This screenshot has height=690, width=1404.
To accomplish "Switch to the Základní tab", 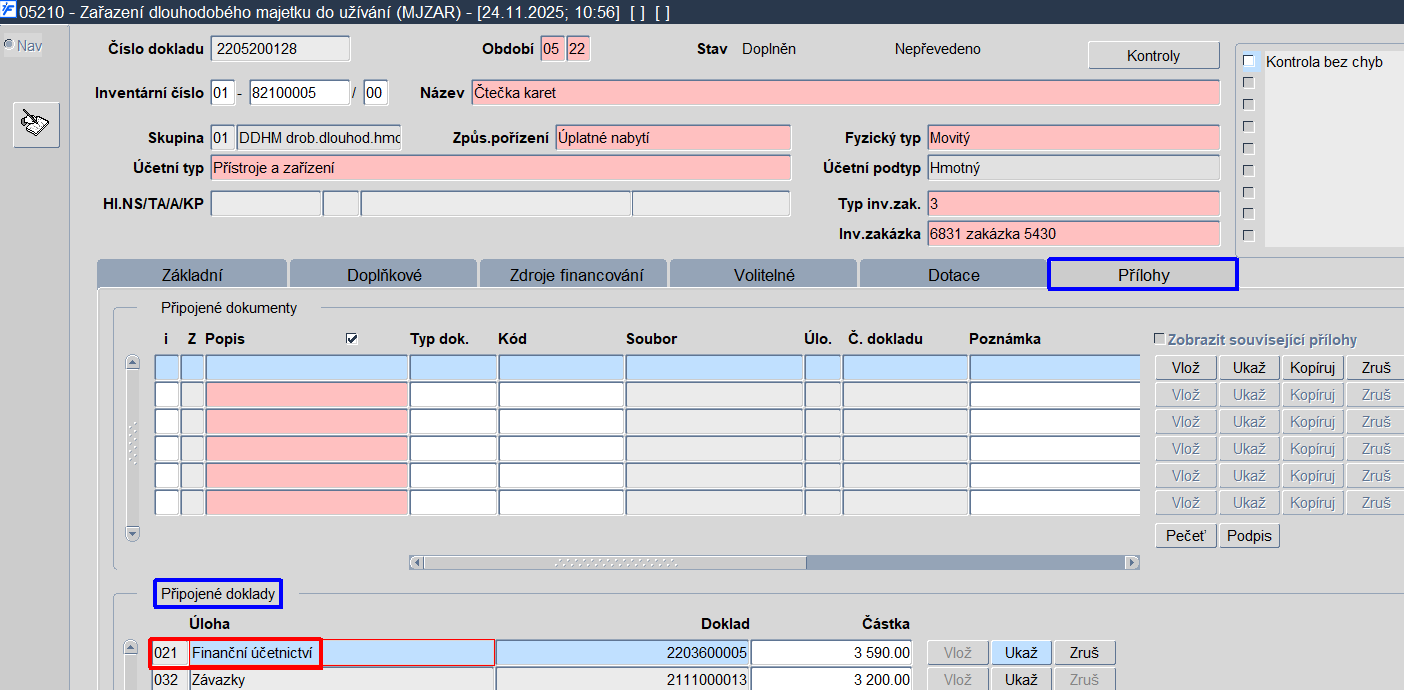I will [x=192, y=274].
